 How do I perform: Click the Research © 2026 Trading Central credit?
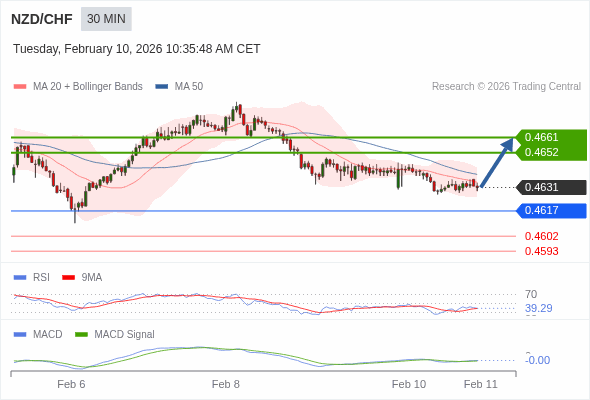[x=506, y=87]
